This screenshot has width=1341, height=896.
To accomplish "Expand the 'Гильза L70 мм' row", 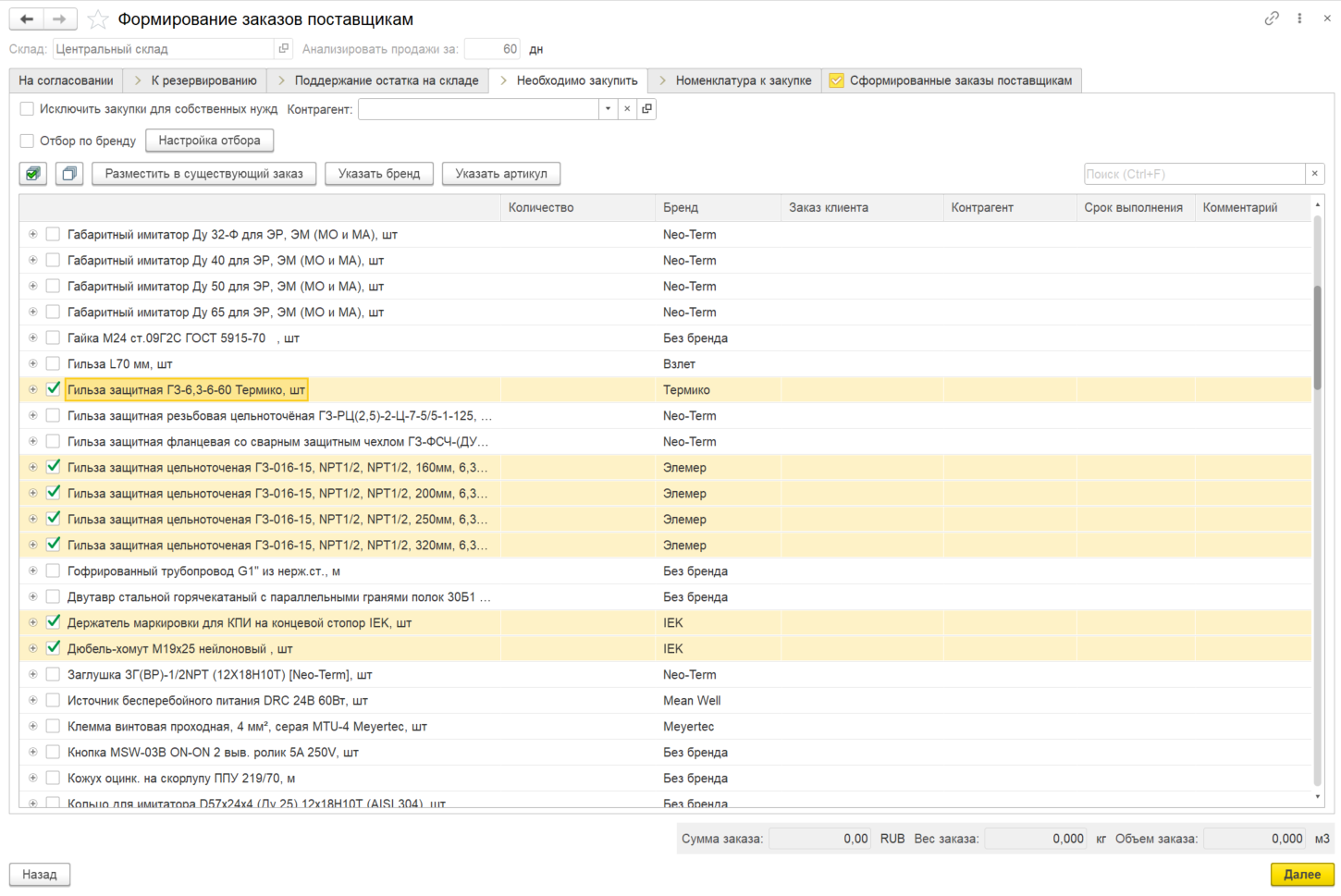I will 33,363.
